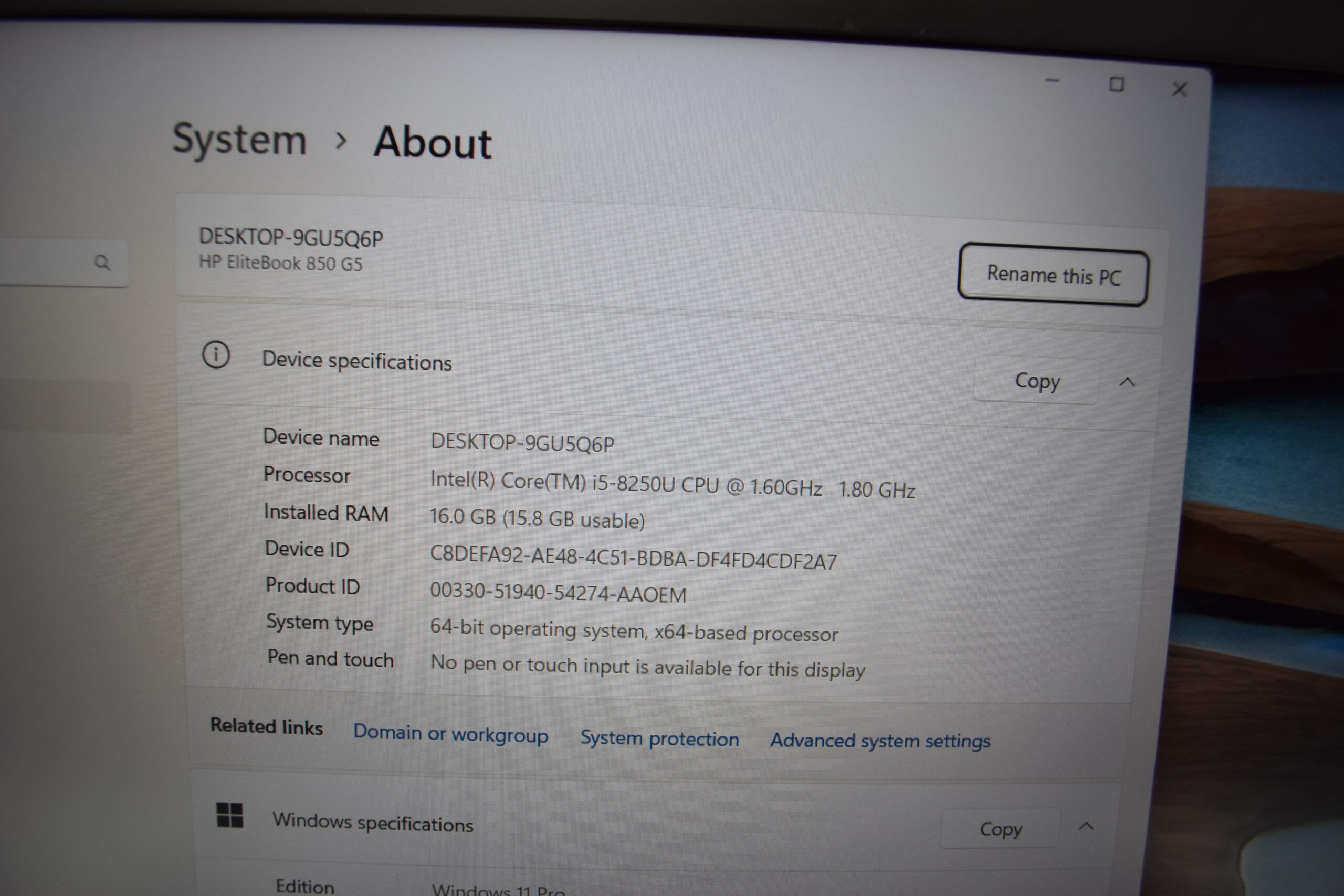Viewport: 1344px width, 896px height.
Task: Click the Product ID value 00330-51940-54274-AAOEM
Action: 558,593
